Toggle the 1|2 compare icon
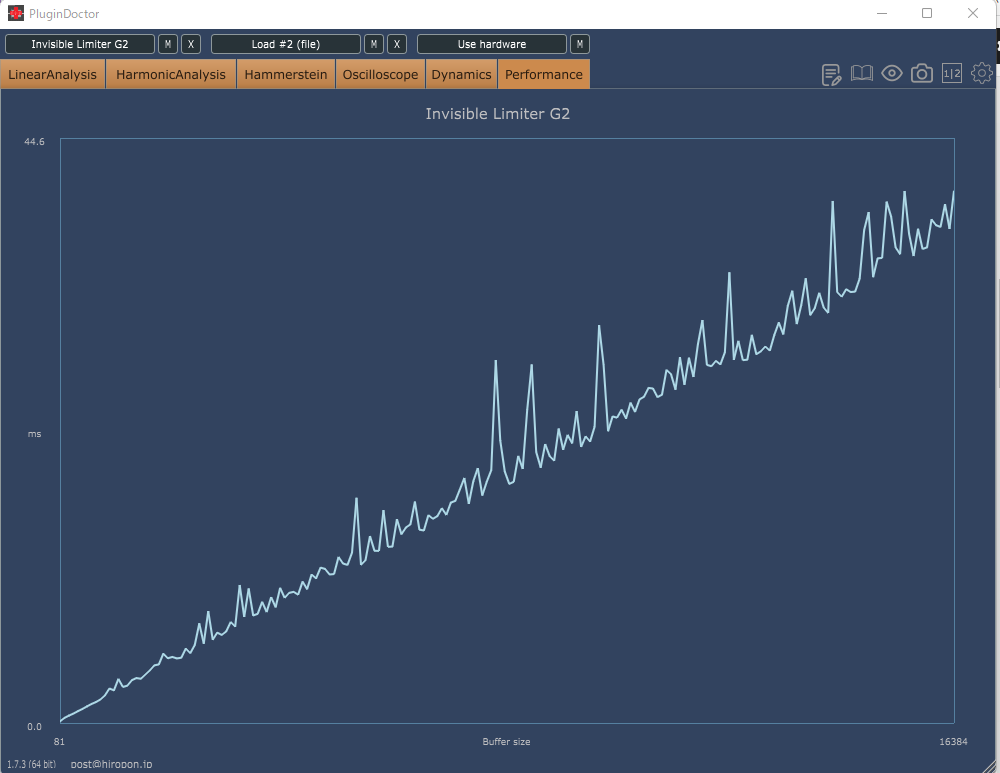Viewport: 1000px width, 773px height. coord(952,74)
